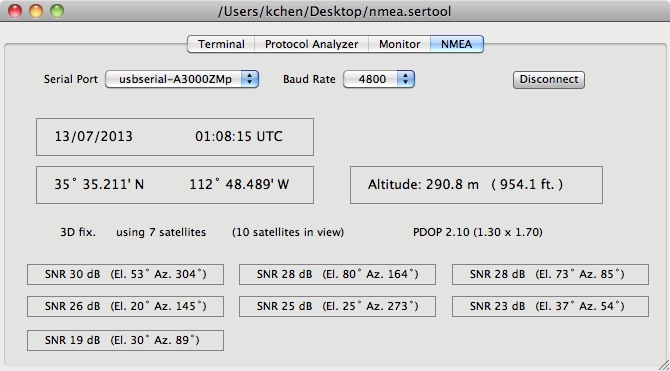Screen dimensions: 670x371
Task: Click satellite entry with Az. 164°
Action: 337,274
